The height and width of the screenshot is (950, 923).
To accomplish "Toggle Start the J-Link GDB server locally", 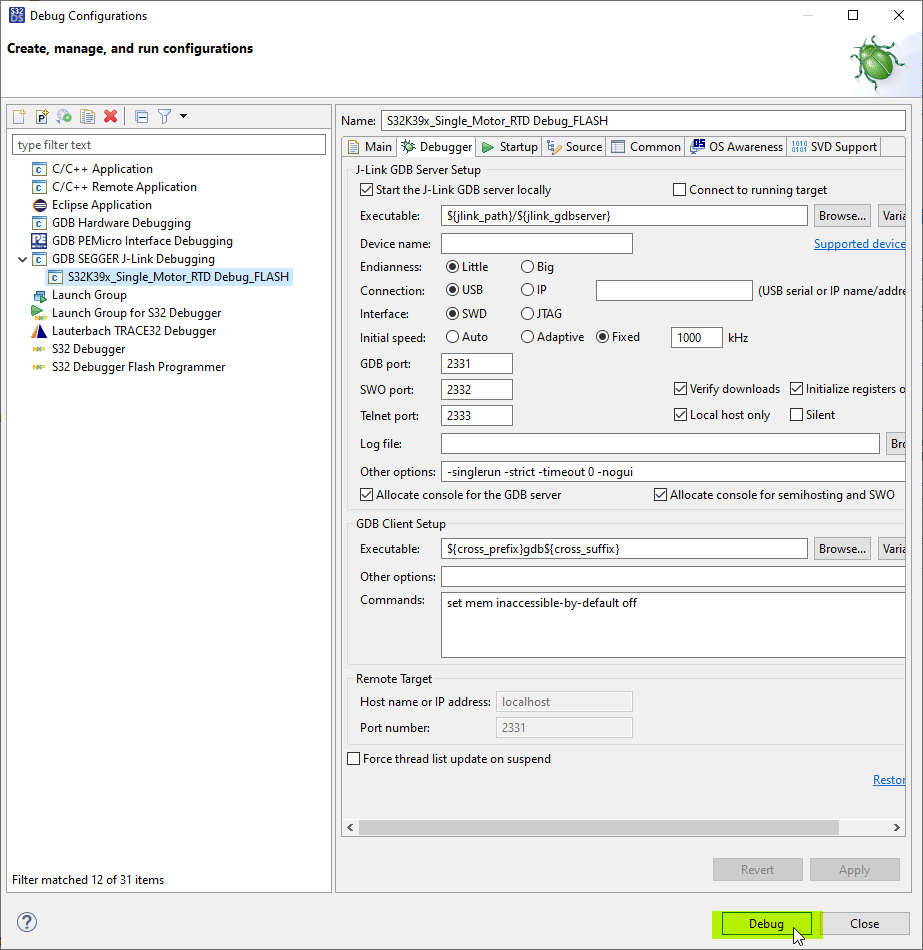I will click(366, 190).
